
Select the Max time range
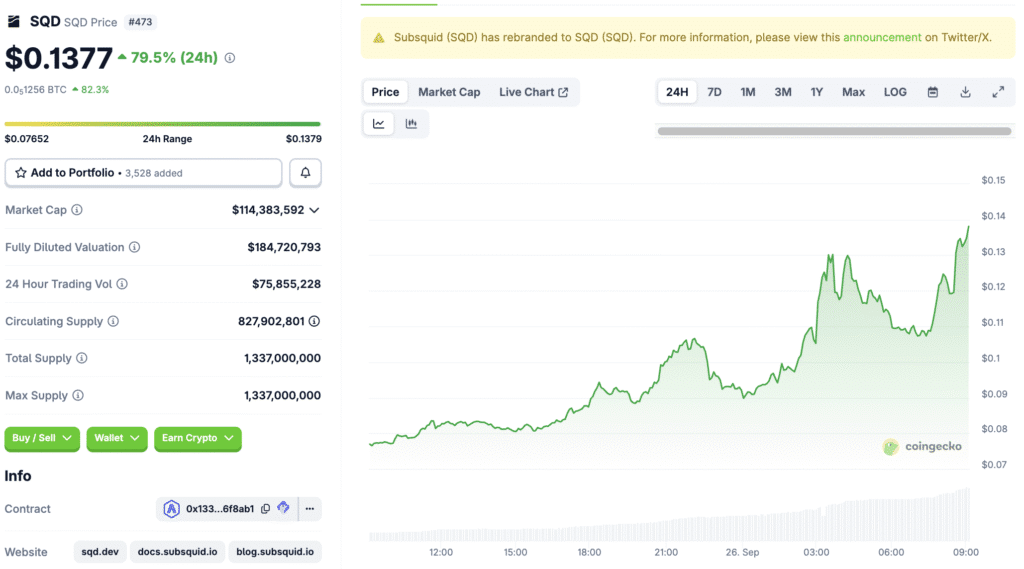(853, 92)
